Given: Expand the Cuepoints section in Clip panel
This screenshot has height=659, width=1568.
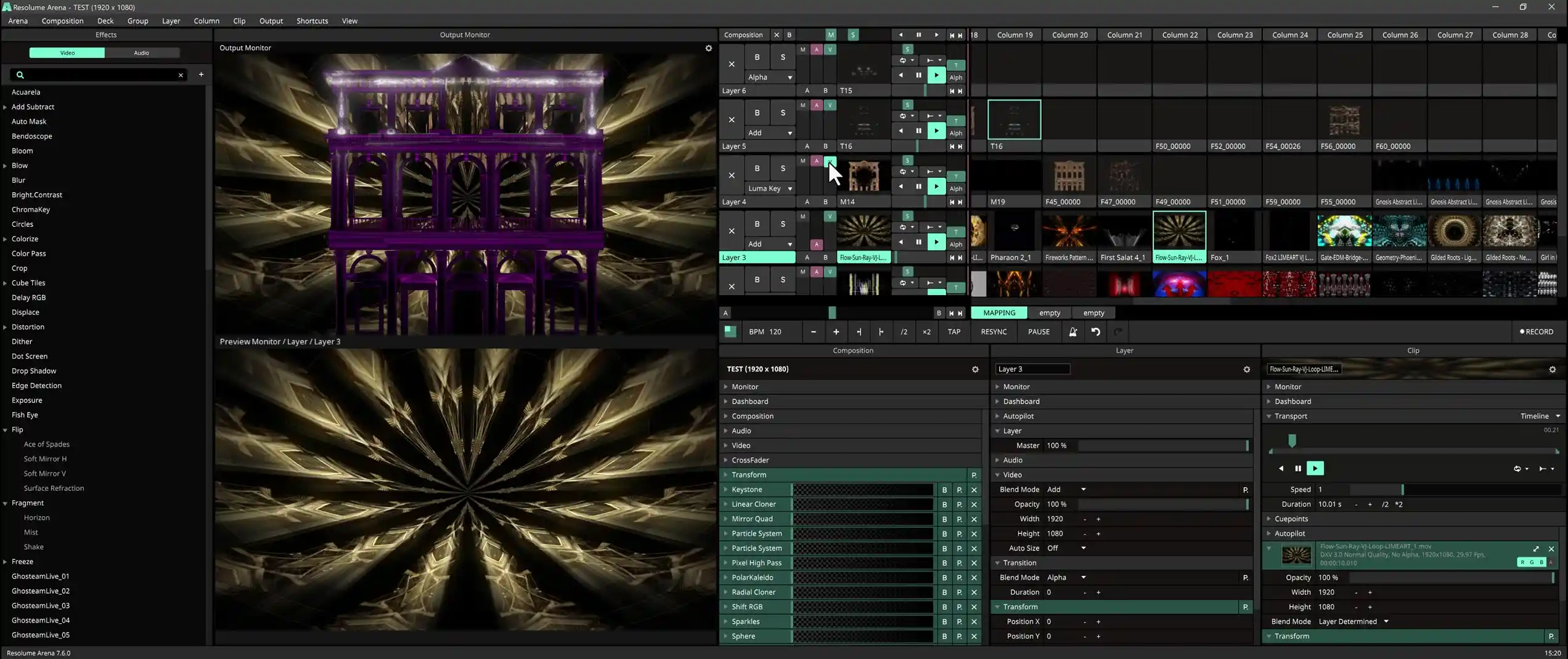Looking at the screenshot, I should tap(1269, 519).
